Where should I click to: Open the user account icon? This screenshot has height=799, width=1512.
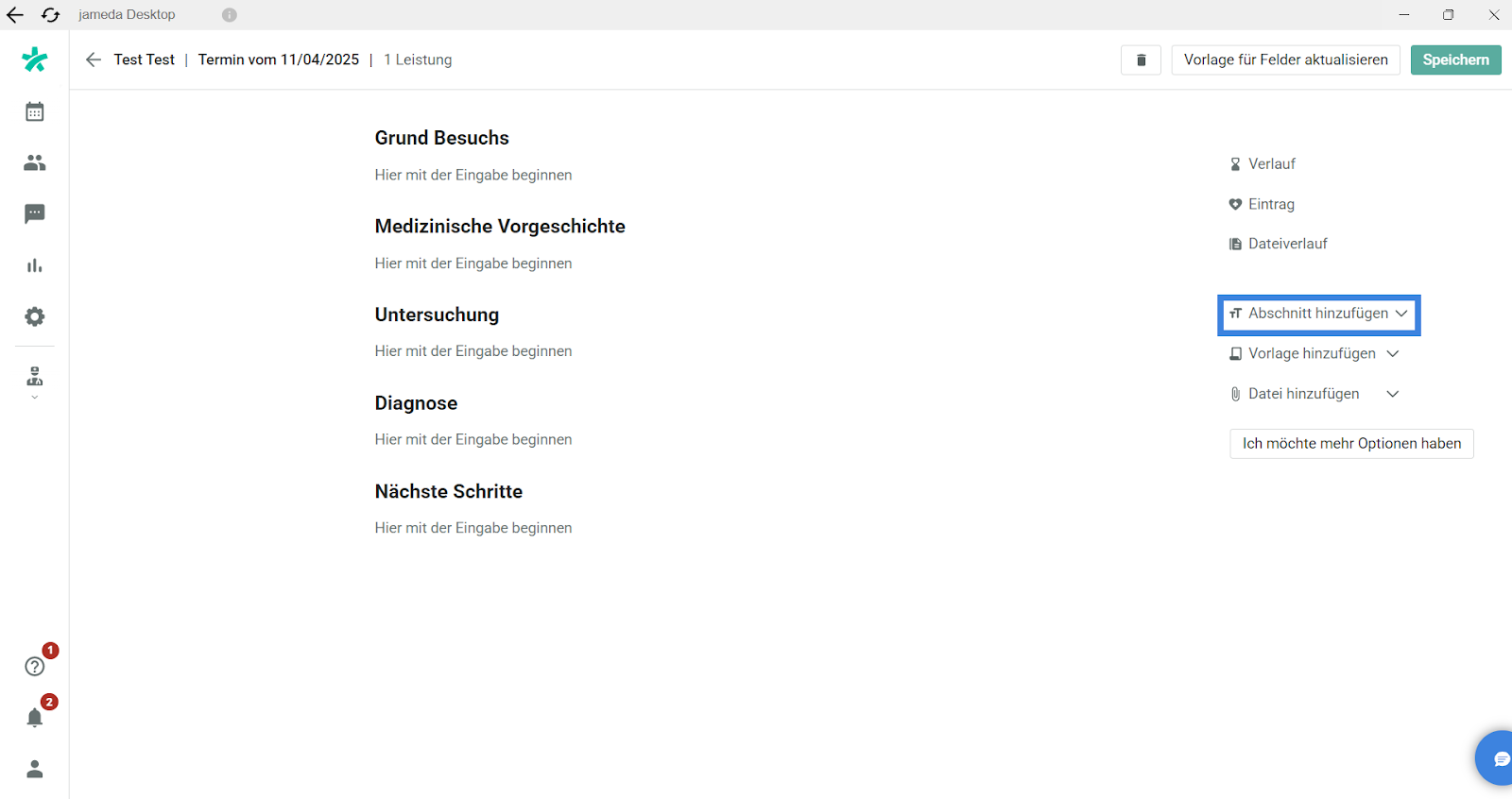pyautogui.click(x=35, y=769)
